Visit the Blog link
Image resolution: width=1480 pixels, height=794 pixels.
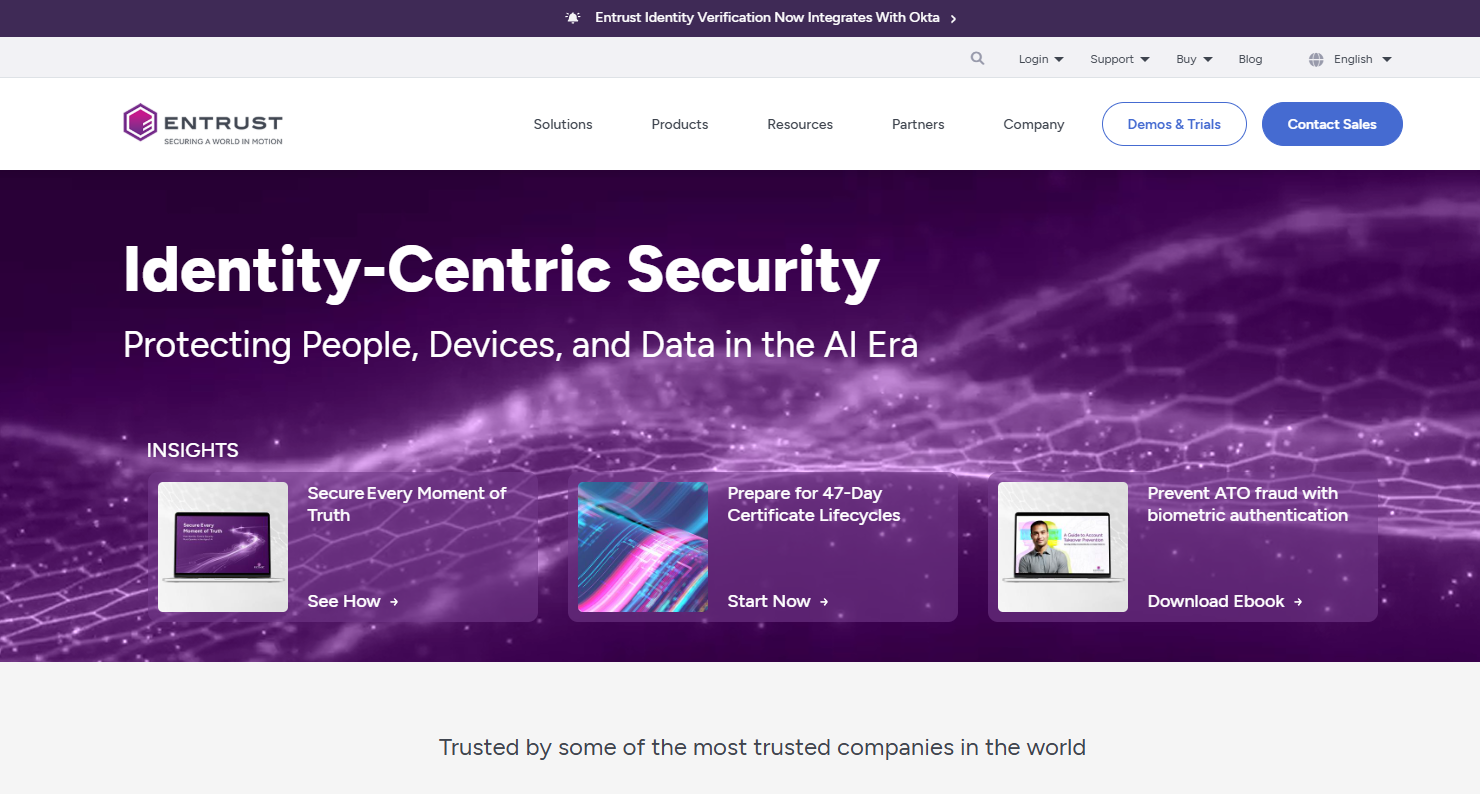(1250, 60)
